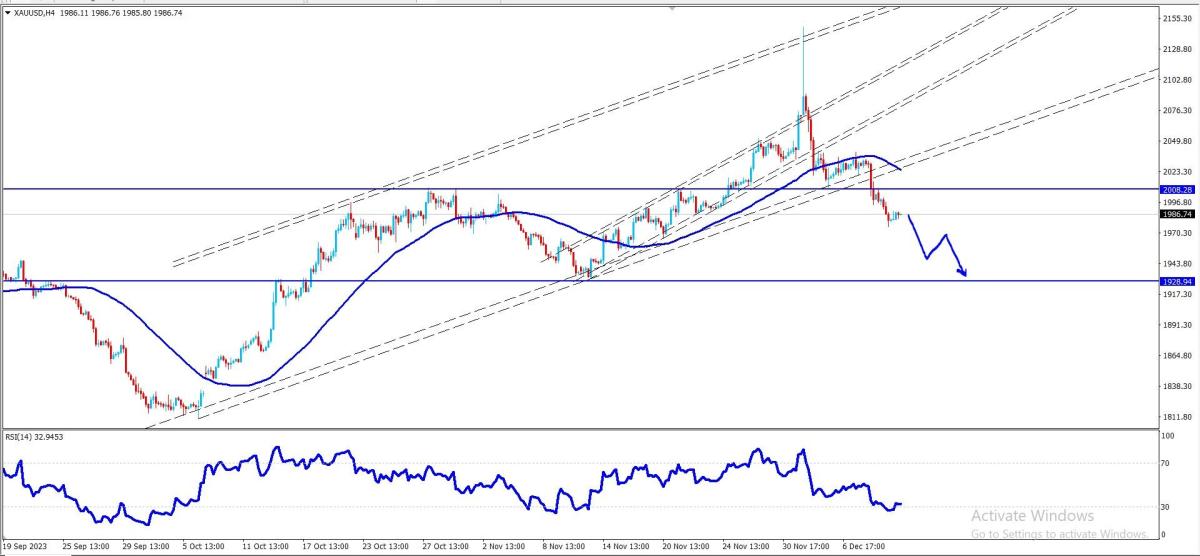Click the 2023.30 price scale value
1200x556 pixels.
[1177, 172]
